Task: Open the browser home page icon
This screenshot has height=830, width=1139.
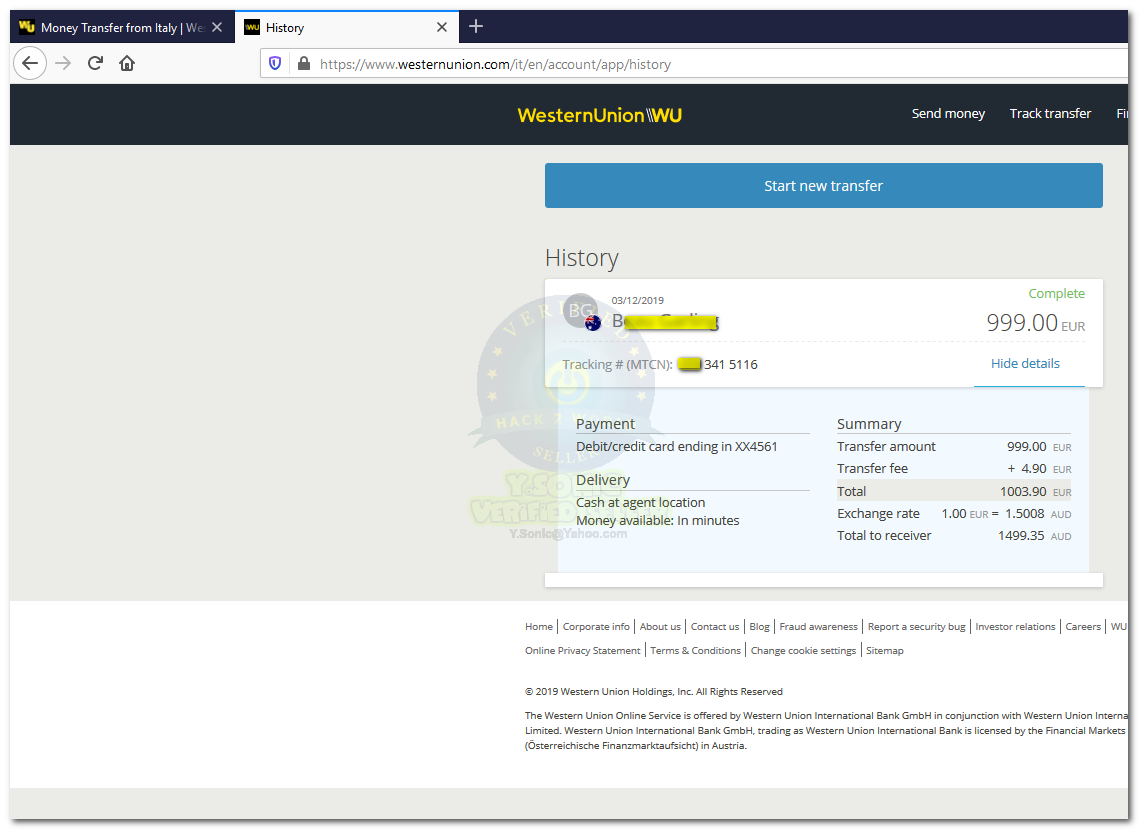Action: tap(127, 63)
